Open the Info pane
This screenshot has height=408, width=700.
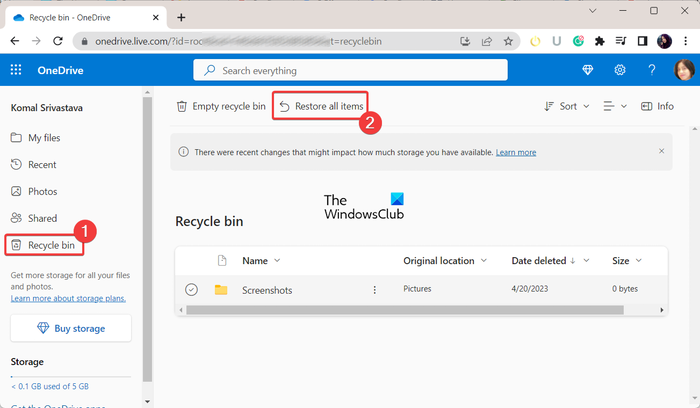[657, 106]
